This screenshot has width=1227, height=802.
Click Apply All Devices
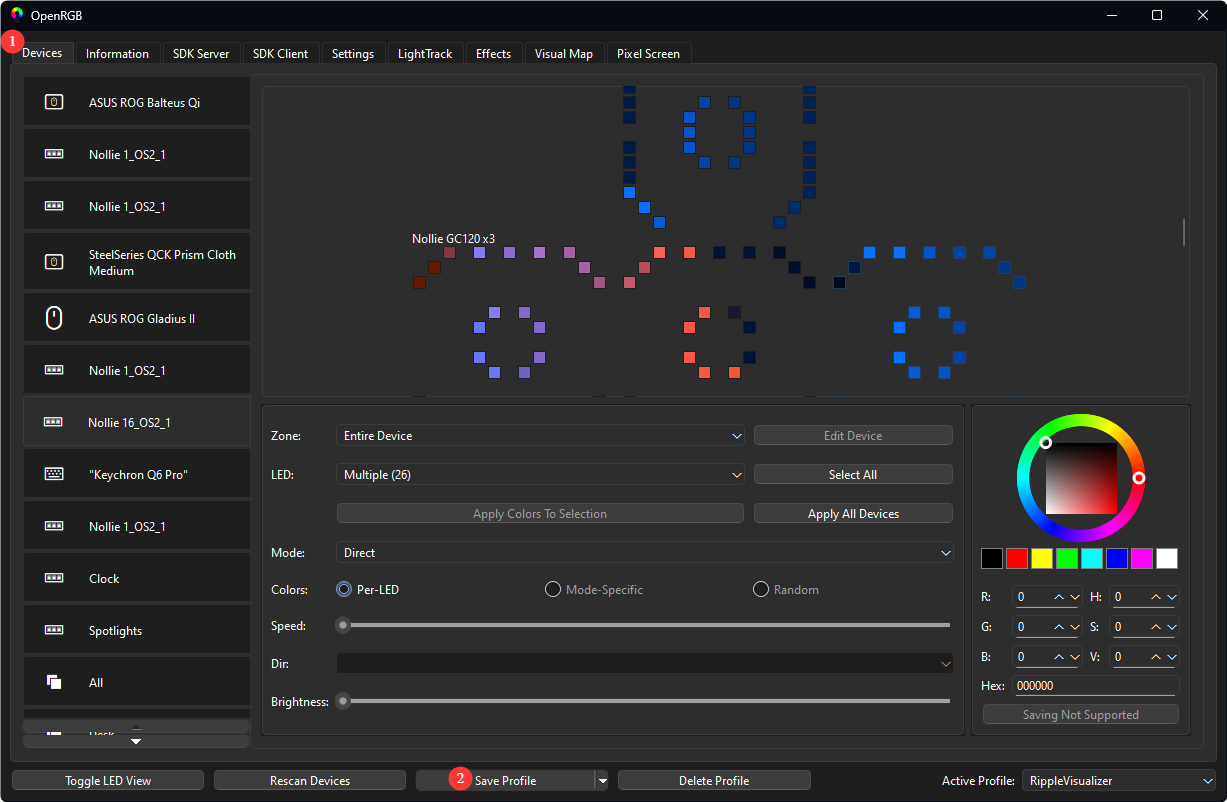tap(853, 513)
